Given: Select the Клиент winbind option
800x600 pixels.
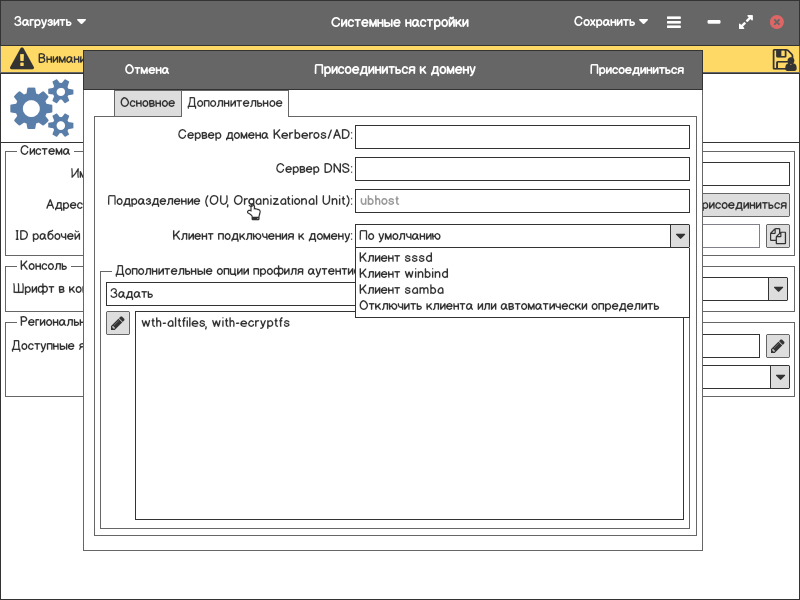Looking at the screenshot, I should (x=403, y=274).
